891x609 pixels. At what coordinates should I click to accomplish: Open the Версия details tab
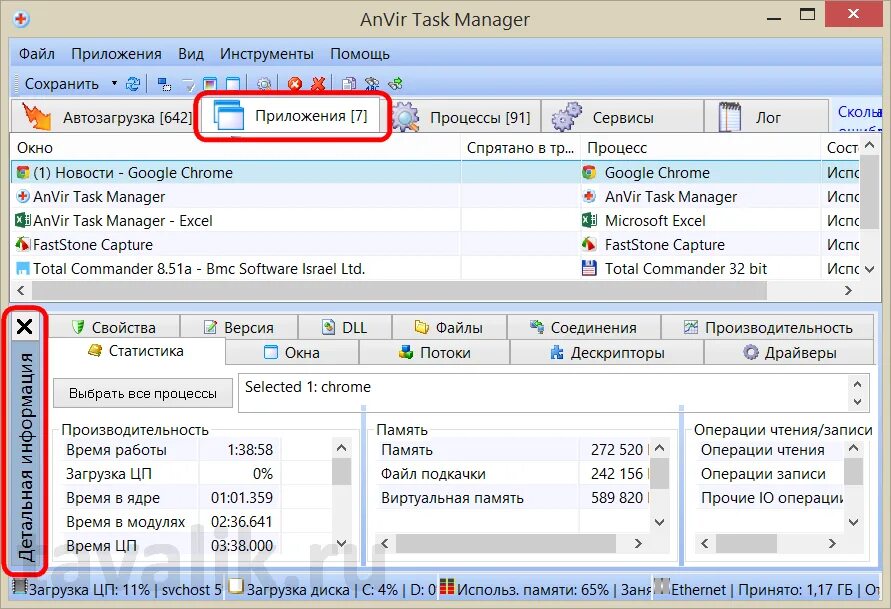click(239, 327)
